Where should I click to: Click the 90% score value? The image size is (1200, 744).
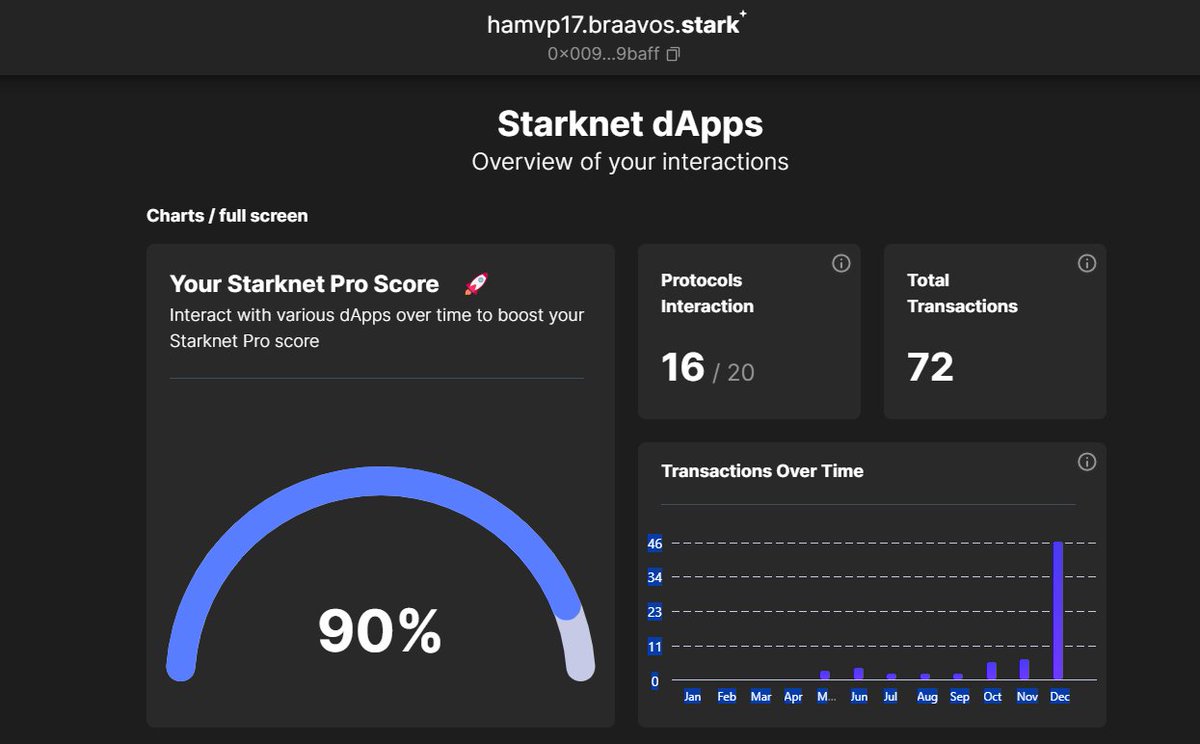[x=380, y=631]
